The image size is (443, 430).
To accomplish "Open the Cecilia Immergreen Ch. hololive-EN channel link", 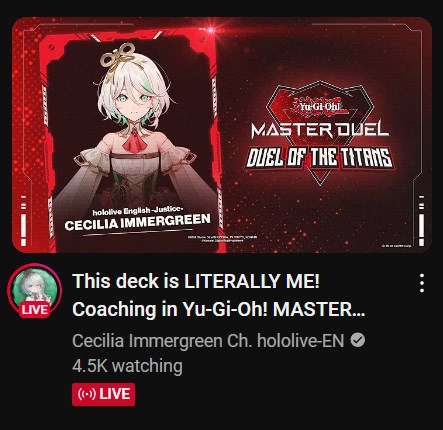I will coord(208,341).
